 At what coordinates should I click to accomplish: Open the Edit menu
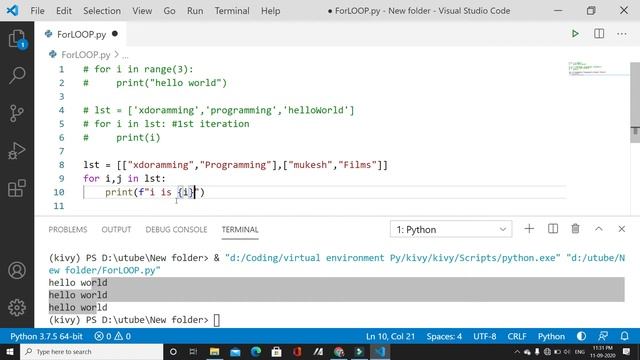coord(64,11)
